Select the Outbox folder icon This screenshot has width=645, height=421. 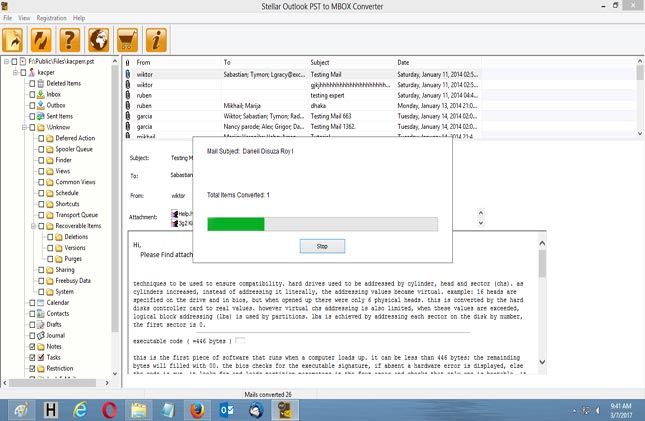click(41, 105)
